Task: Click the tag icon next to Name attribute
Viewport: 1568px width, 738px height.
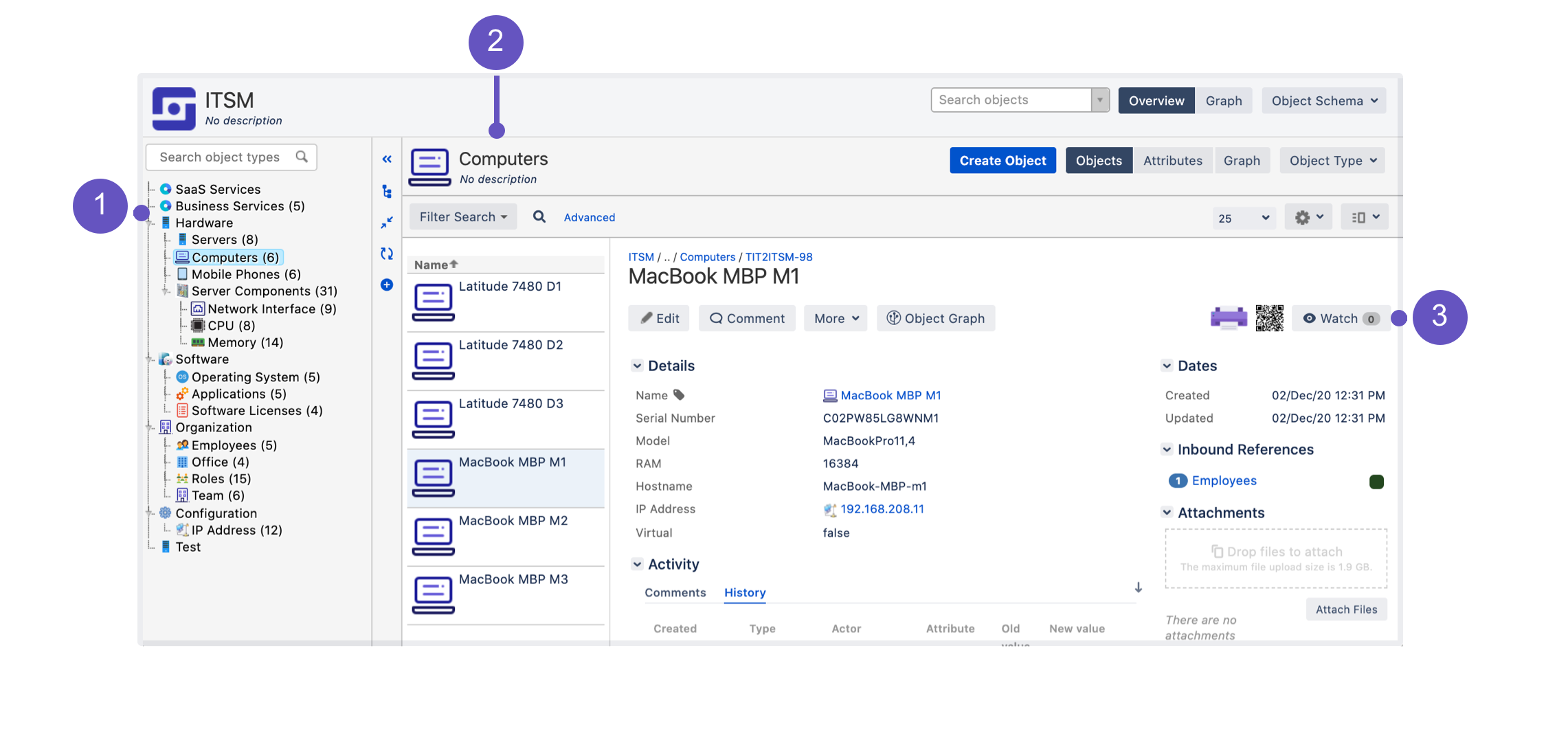Action: click(679, 394)
